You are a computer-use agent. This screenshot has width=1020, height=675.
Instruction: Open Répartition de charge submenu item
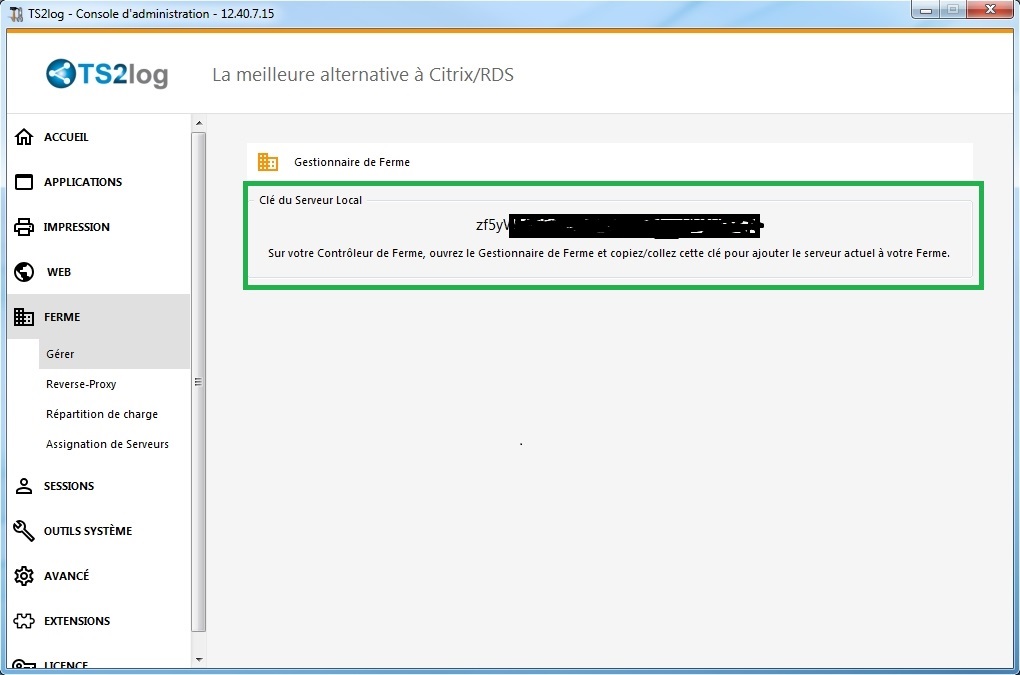(102, 414)
